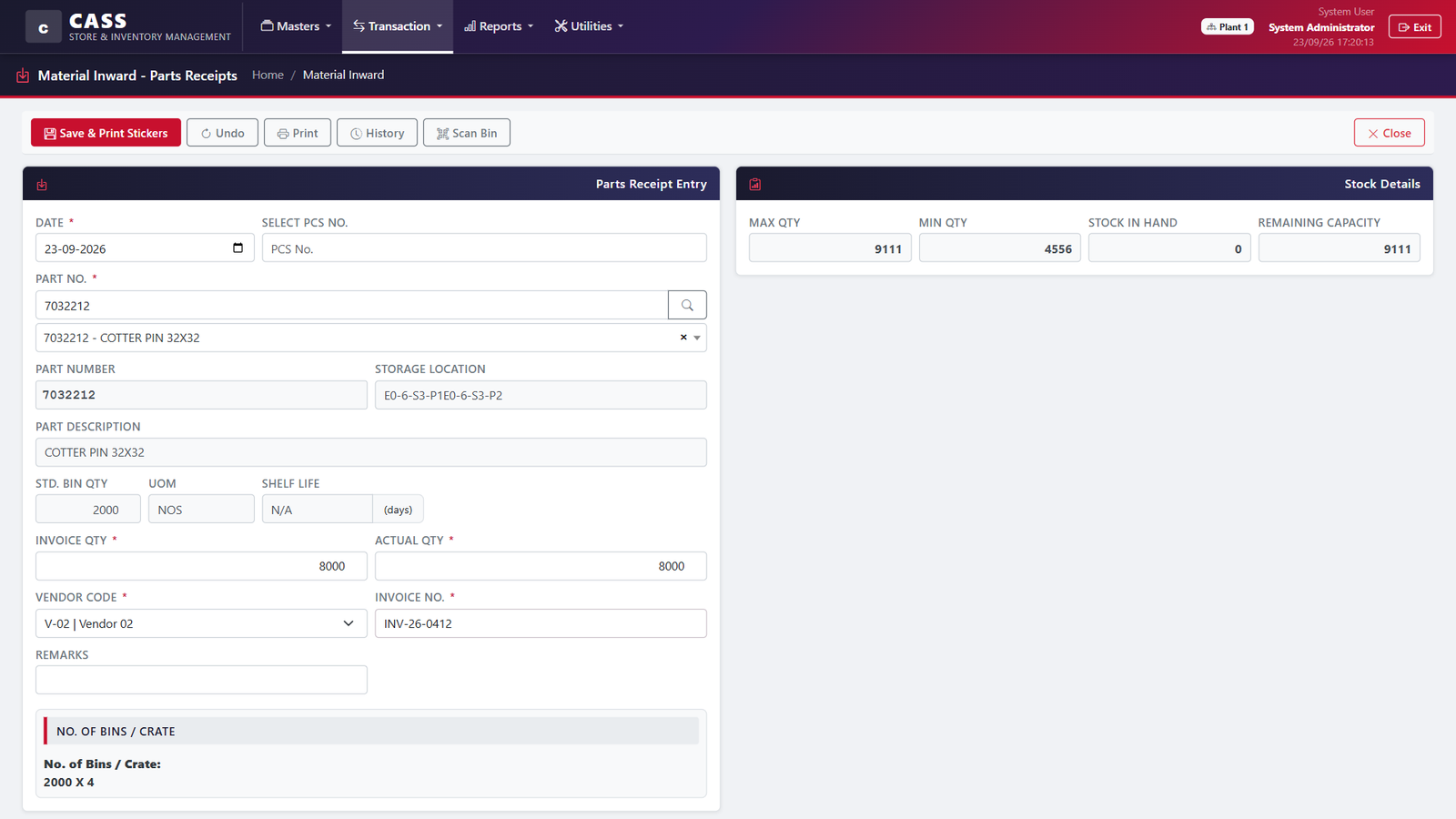This screenshot has height=819, width=1456.
Task: Click Save & Print Stickers button
Action: tap(106, 133)
